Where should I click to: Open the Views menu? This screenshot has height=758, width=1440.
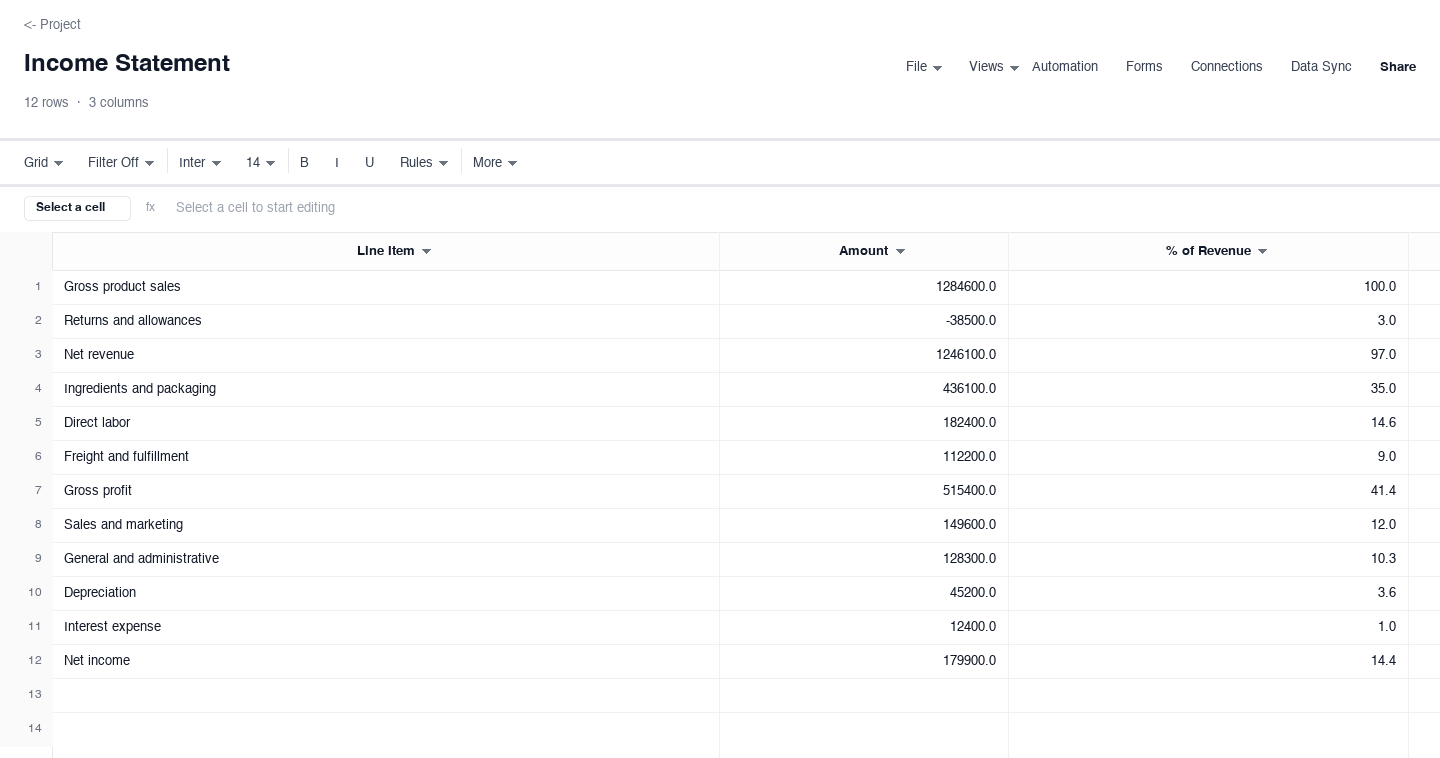(x=994, y=67)
